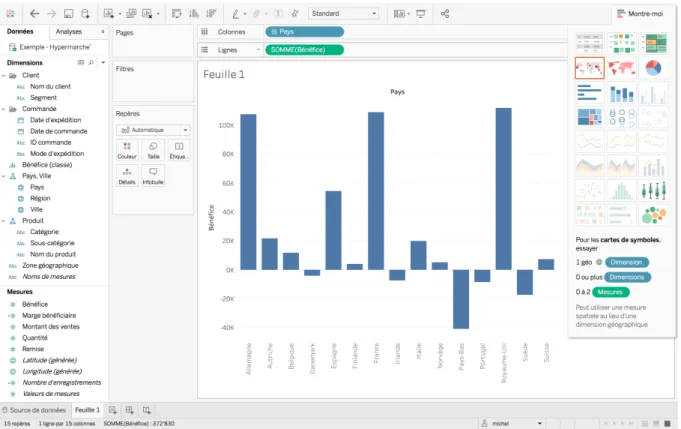
Task: Open the Tableau start page logo icon
Action: click(x=10, y=13)
